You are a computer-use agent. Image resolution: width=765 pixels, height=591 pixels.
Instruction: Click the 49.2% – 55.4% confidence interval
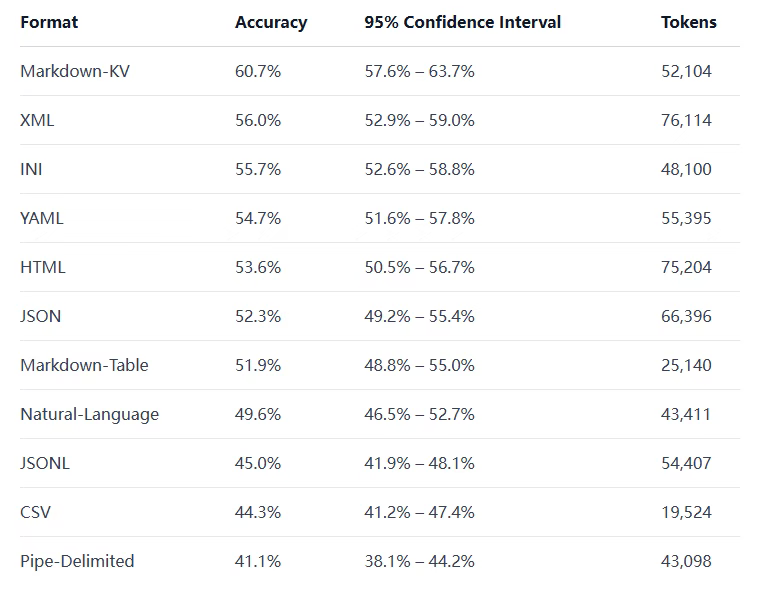click(x=419, y=316)
